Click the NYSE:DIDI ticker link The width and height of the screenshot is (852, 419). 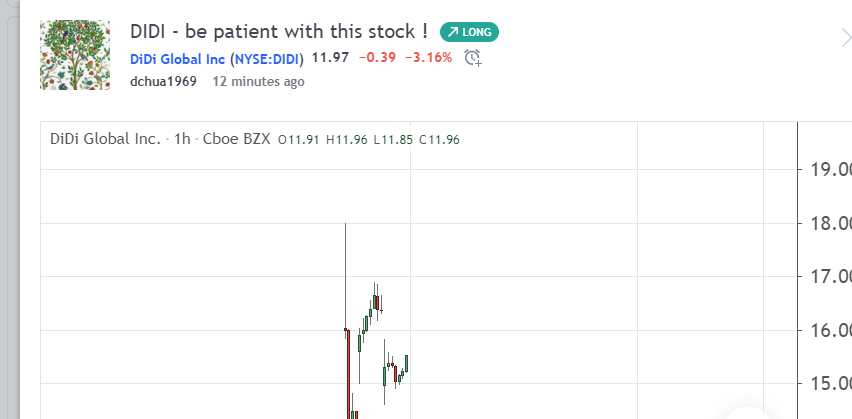(267, 59)
